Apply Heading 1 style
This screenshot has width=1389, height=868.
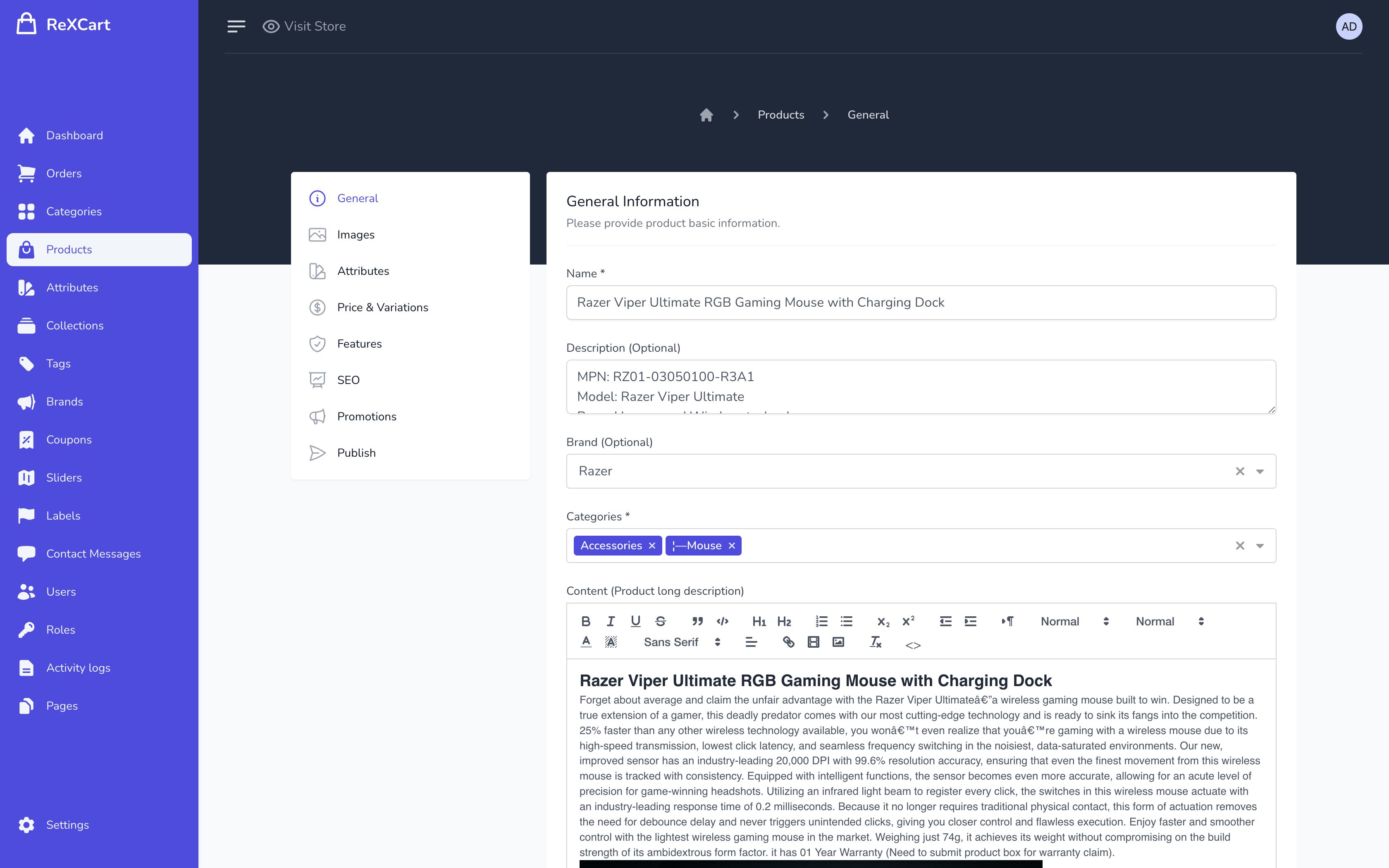[x=759, y=621]
